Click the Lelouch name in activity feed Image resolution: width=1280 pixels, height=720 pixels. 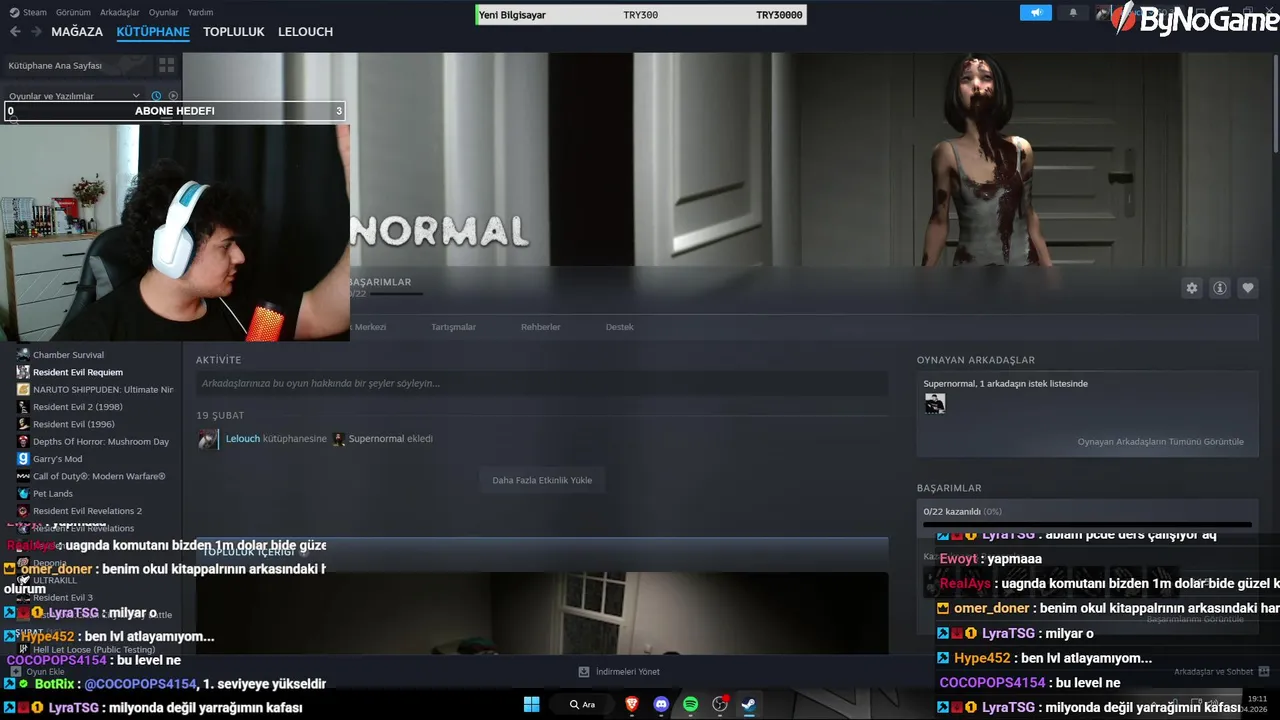coord(242,439)
